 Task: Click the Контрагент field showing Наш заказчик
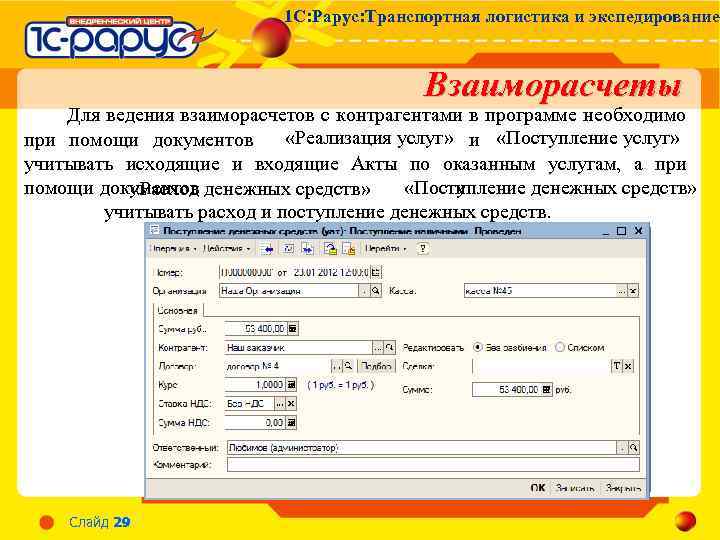click(298, 348)
